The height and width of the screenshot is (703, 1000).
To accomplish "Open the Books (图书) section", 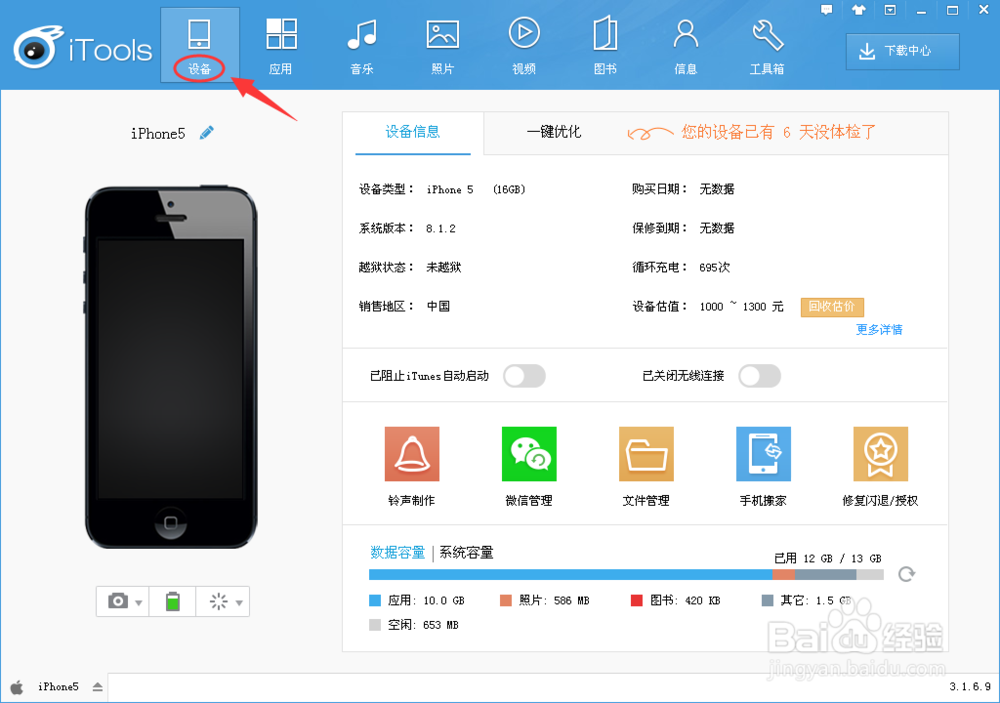I will 604,45.
